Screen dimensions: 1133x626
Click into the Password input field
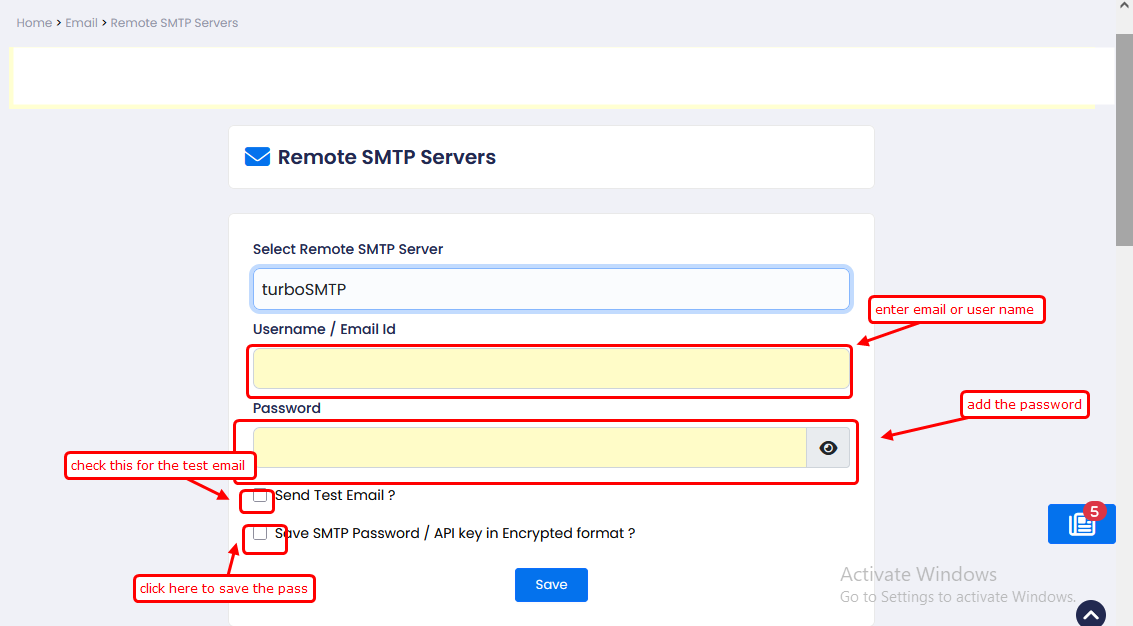[529, 448]
